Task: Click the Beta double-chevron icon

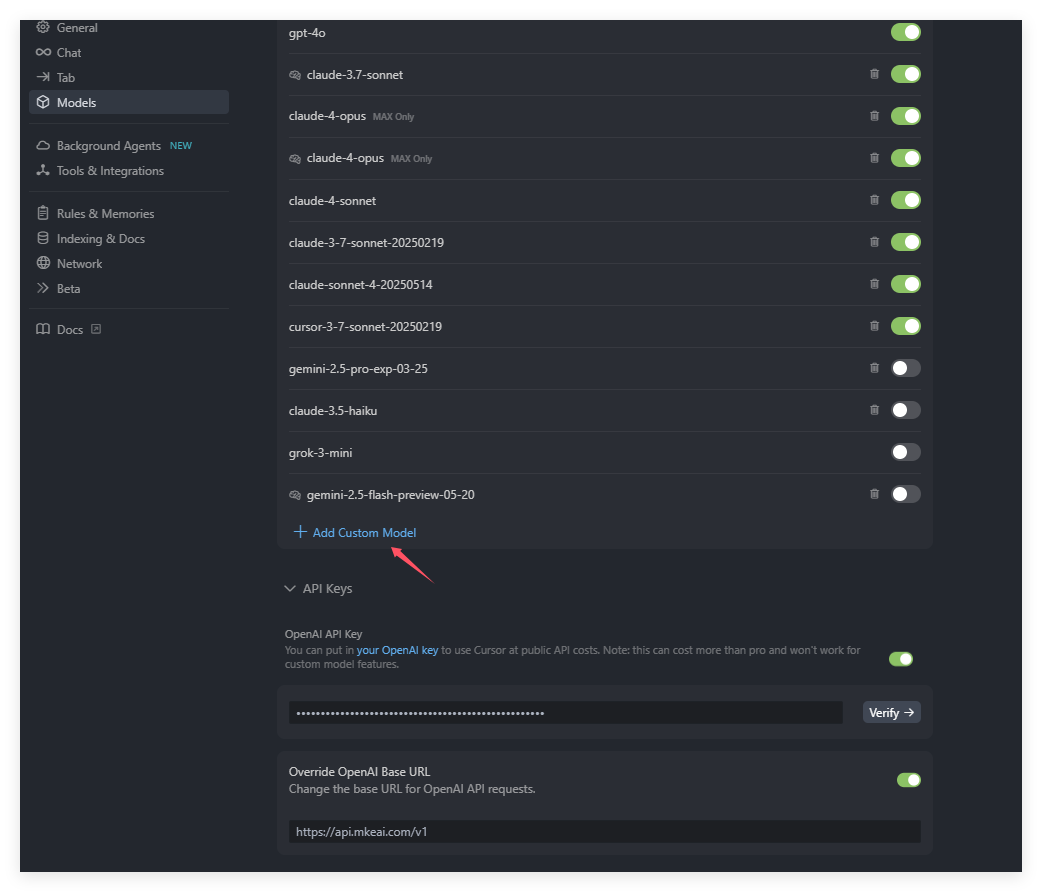Action: pos(43,288)
